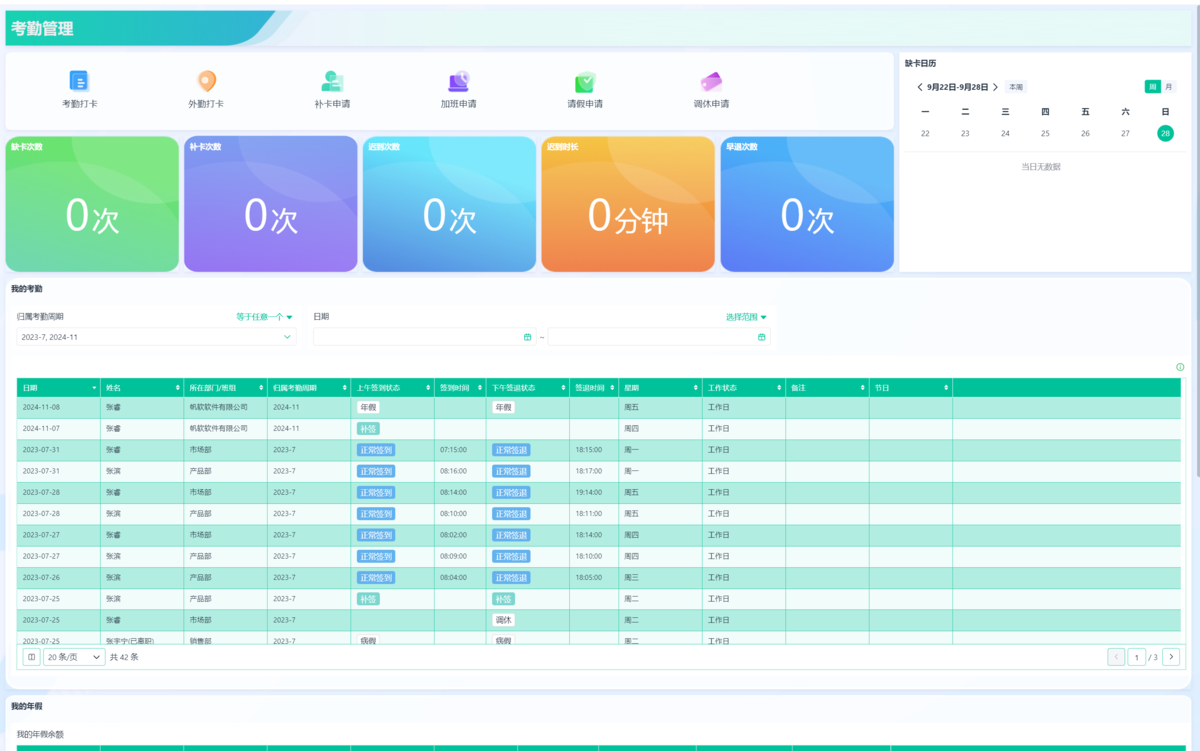This screenshot has height=751, width=1200.
Task: Expand the 归属考勤周期 combo box with 2023-7, 2024-11
Action: (156, 337)
